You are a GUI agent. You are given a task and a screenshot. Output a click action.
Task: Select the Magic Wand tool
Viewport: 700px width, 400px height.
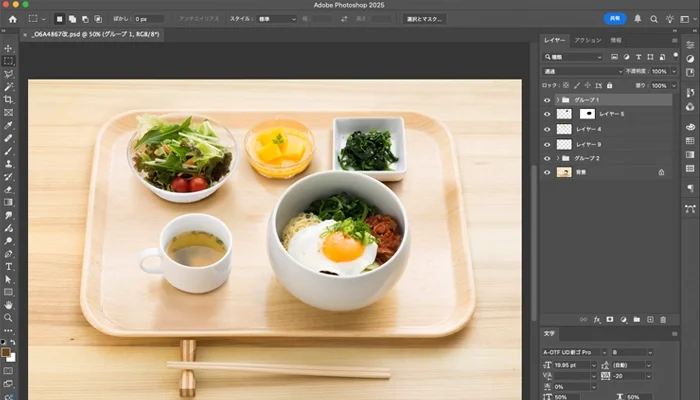[x=8, y=87]
